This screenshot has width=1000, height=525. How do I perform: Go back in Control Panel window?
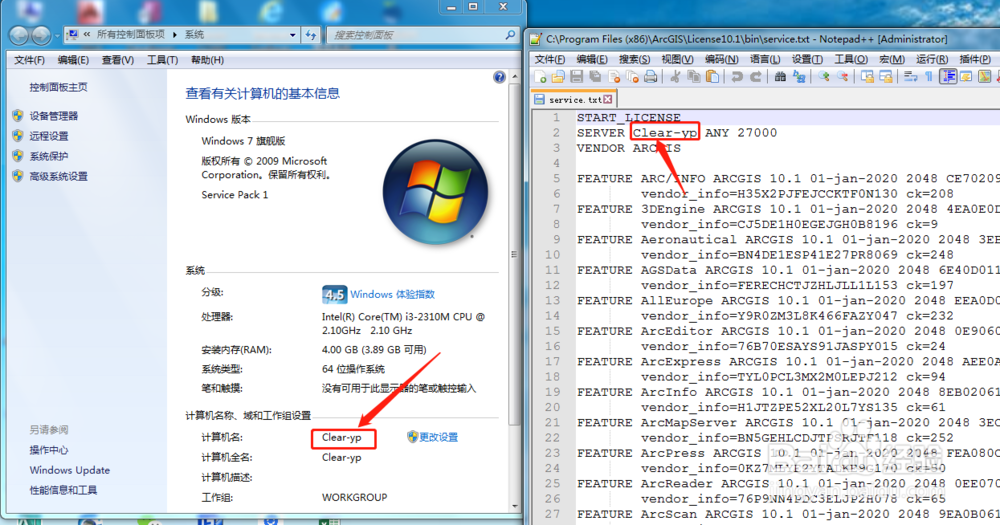[18, 35]
